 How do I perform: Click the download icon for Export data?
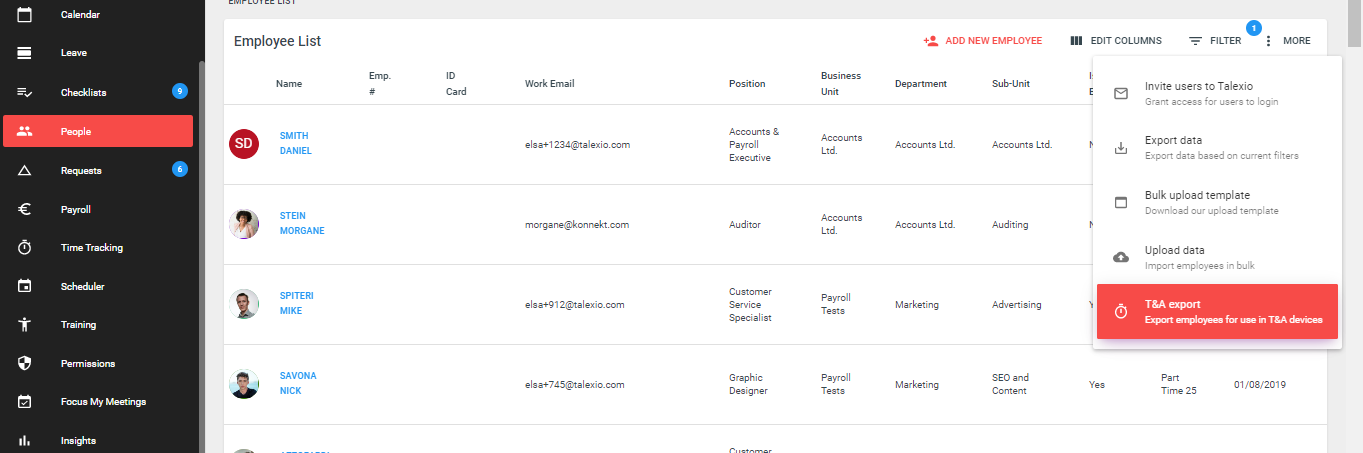tap(1121, 148)
